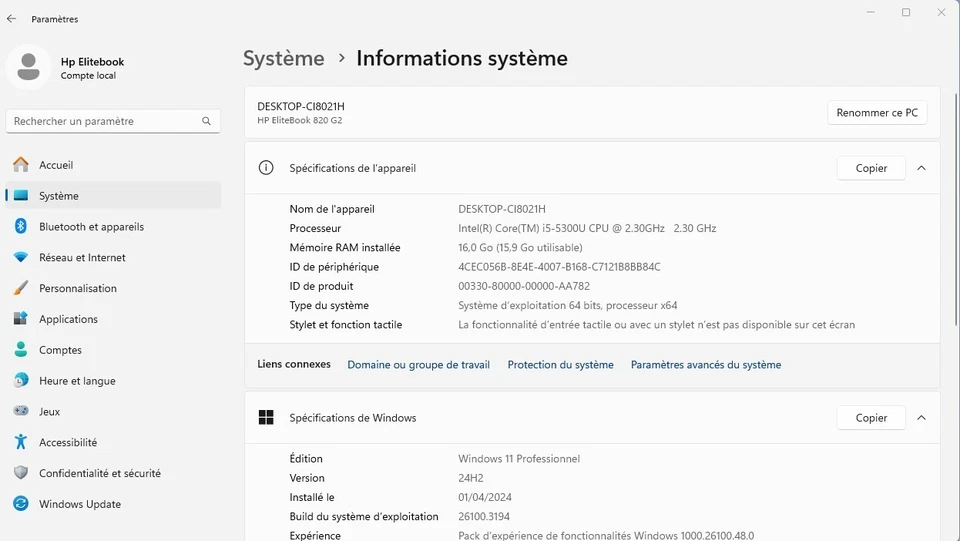The height and width of the screenshot is (541, 960).
Task: Copy the device specifications
Action: tap(871, 168)
